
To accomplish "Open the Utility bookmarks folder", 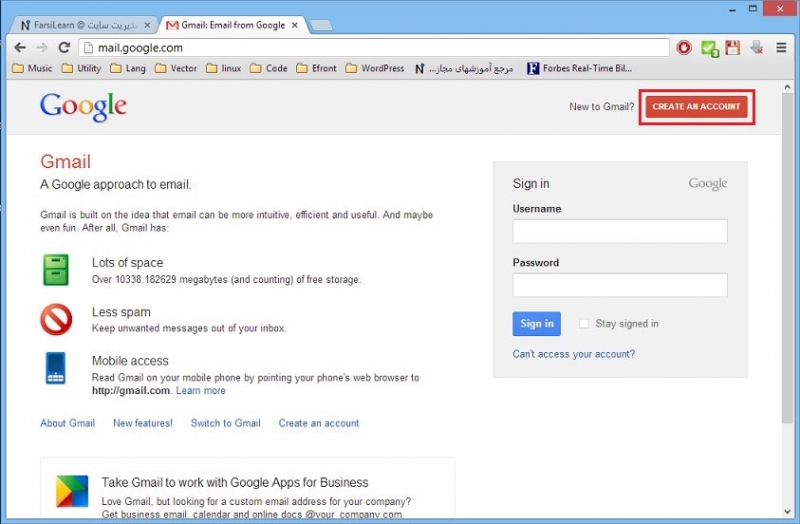I will point(81,68).
